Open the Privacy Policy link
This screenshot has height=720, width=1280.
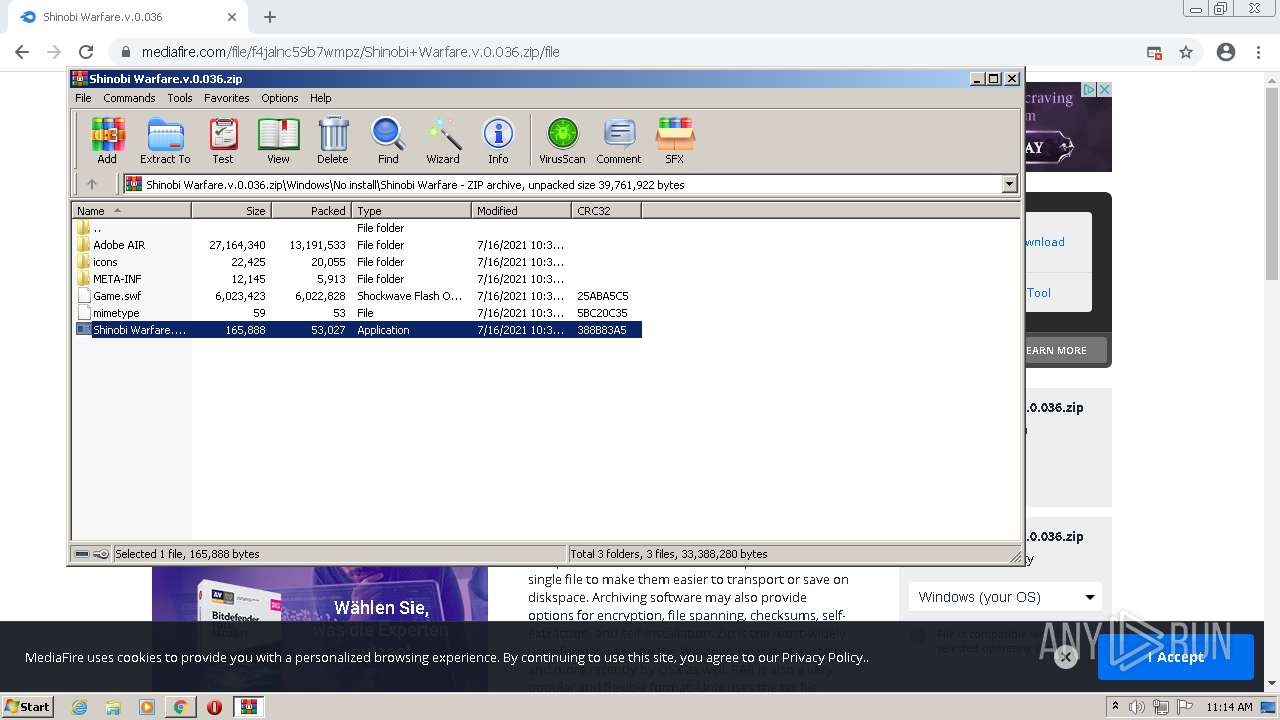pos(823,657)
